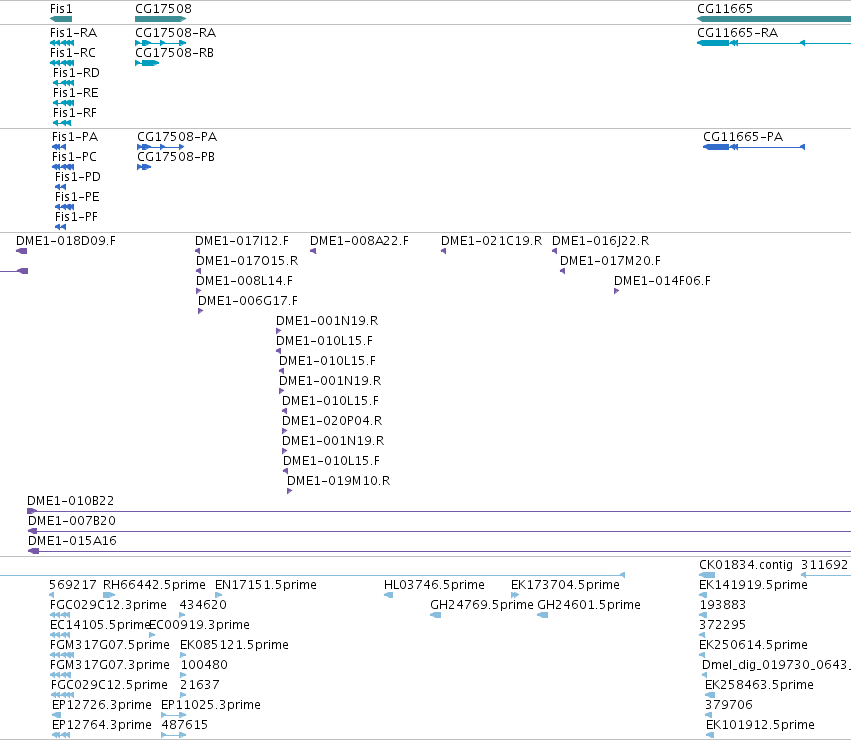This screenshot has width=851, height=740.
Task: Open the RH66442.5prime EST label
Action: [154, 585]
